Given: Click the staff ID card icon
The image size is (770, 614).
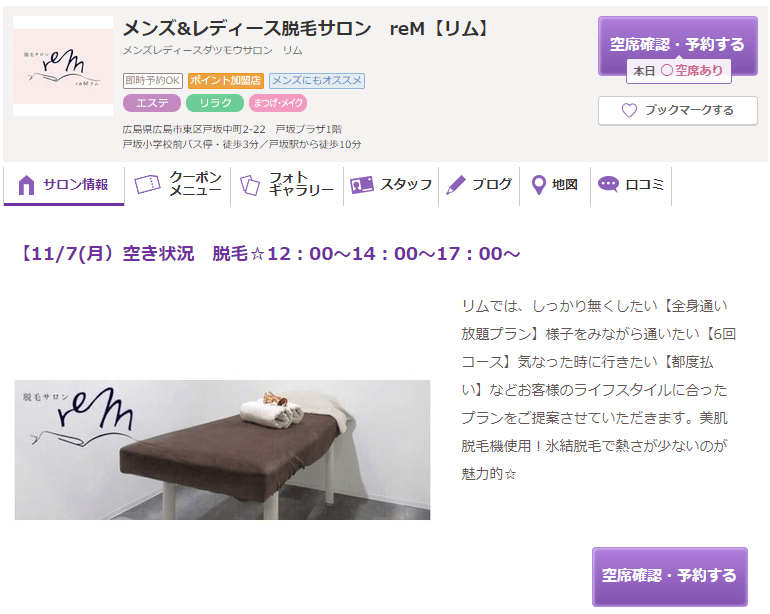Looking at the screenshot, I should coord(361,185).
